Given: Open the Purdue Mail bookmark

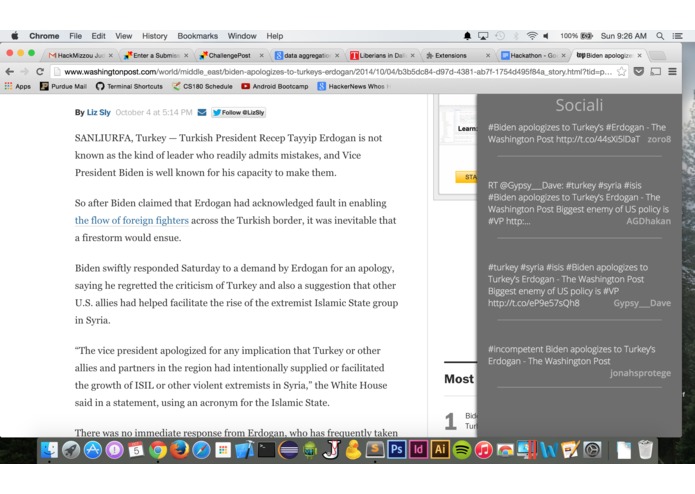Looking at the screenshot, I should click(63, 86).
